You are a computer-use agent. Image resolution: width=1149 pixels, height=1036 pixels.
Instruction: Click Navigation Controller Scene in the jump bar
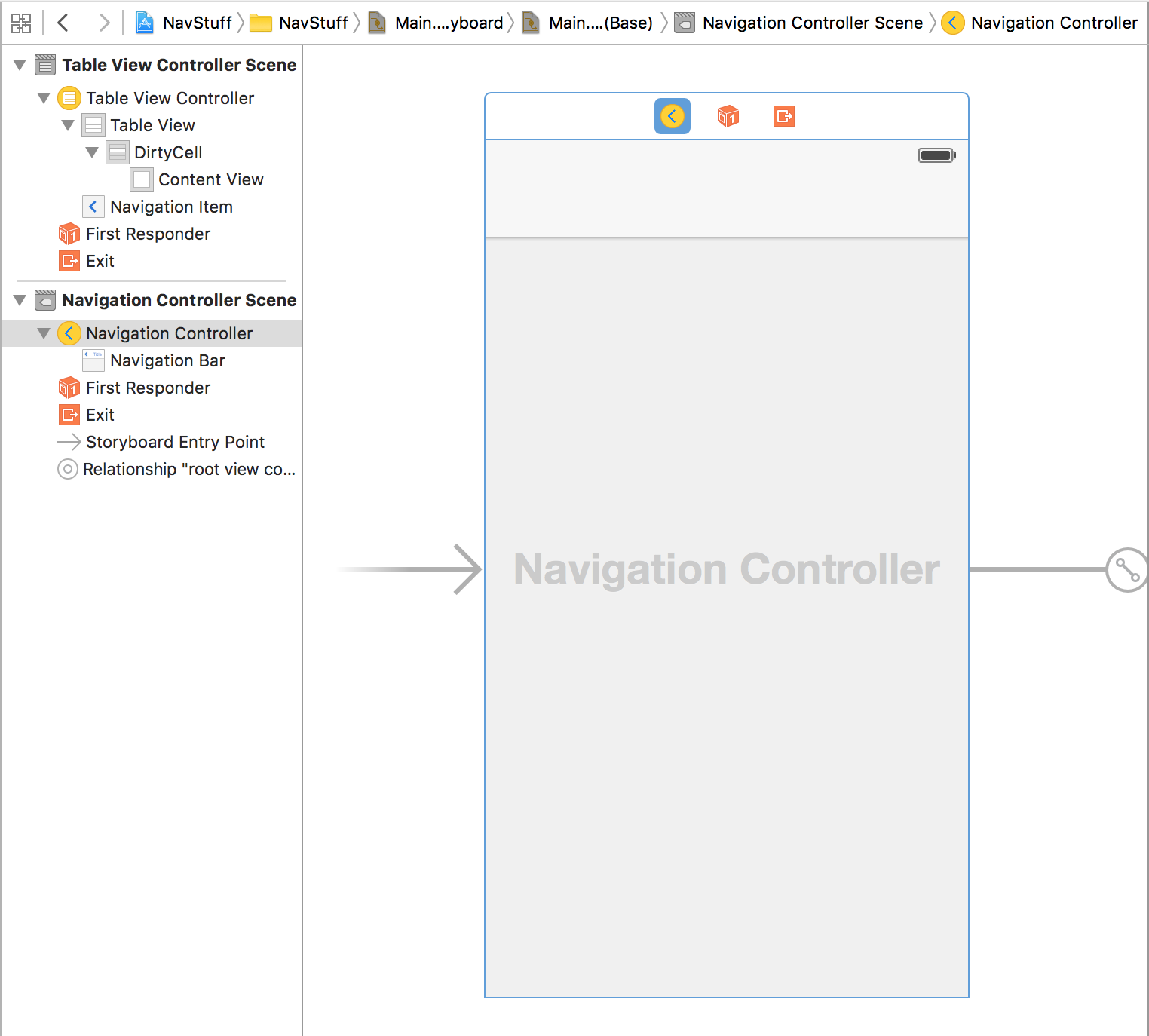click(812, 22)
